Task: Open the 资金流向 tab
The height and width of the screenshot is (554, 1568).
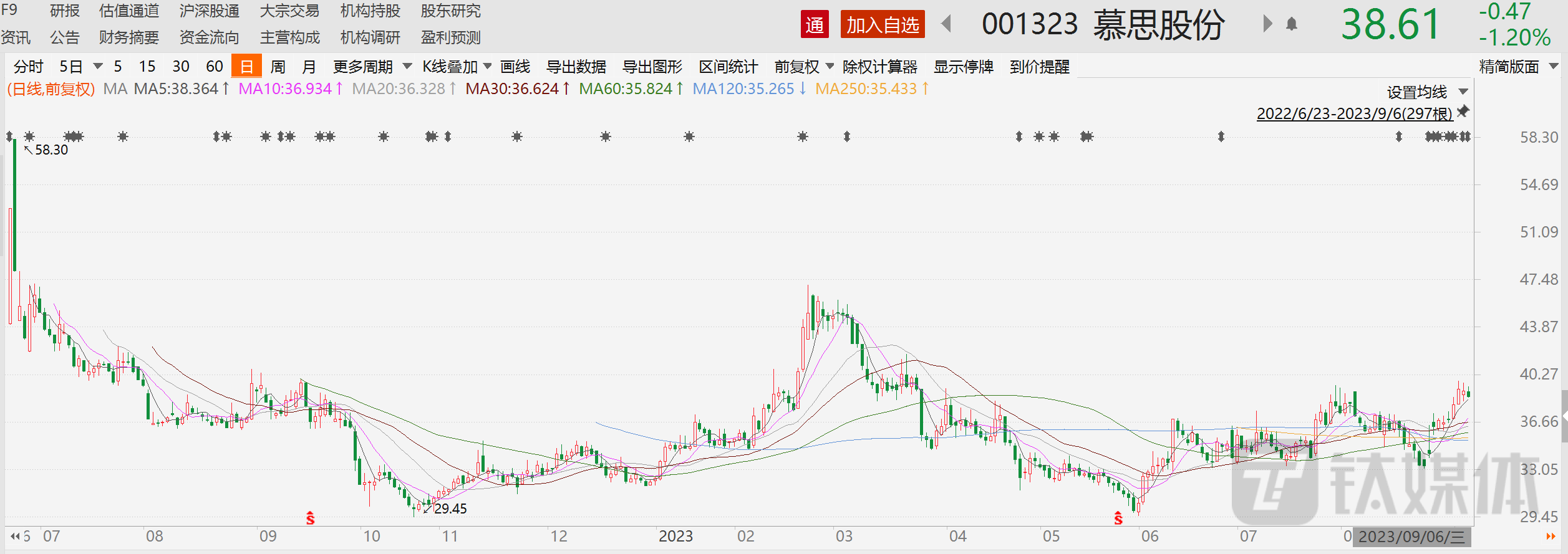Action: [209, 38]
